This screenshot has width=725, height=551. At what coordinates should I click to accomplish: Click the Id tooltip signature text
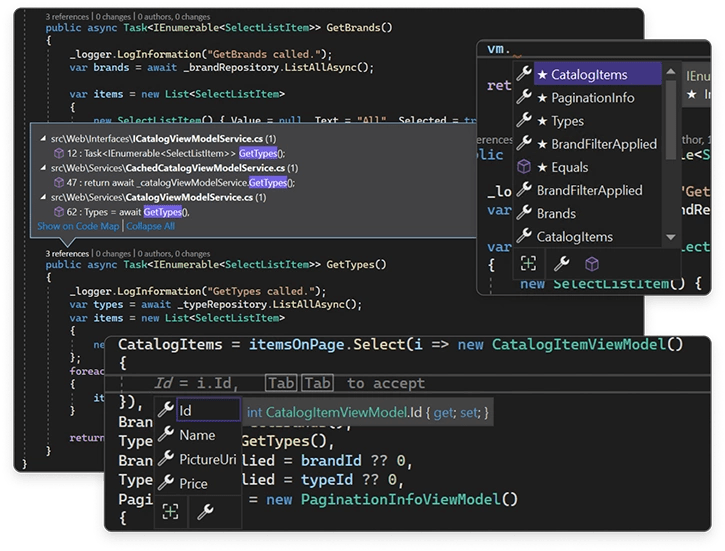[368, 412]
